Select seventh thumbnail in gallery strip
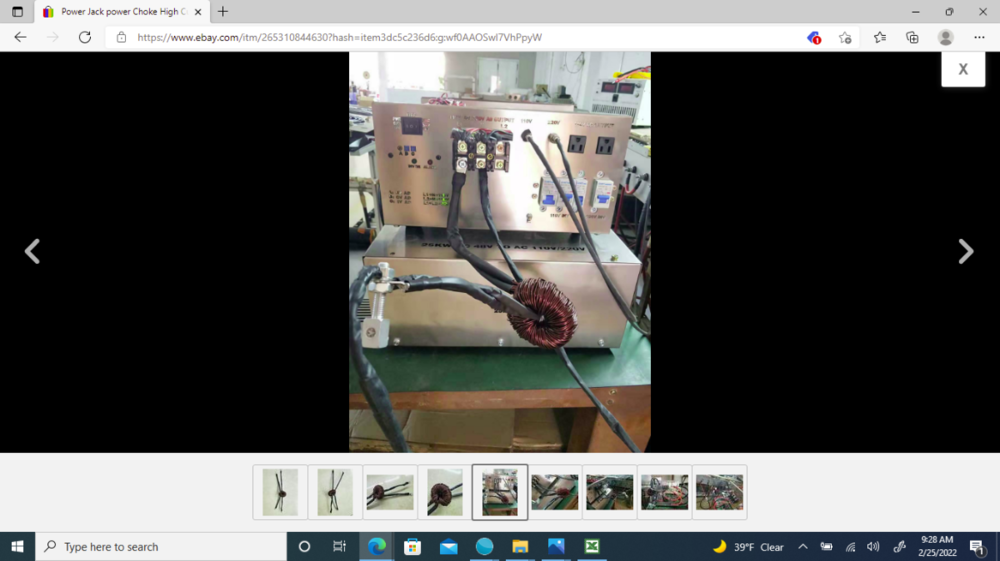 click(610, 492)
